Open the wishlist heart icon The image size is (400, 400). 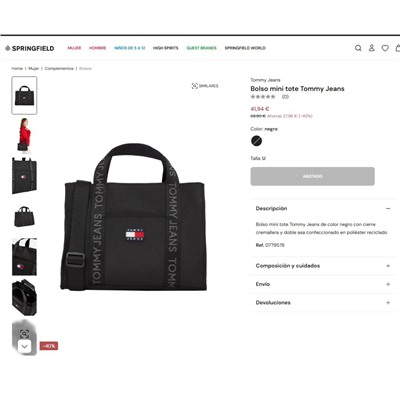point(385,48)
